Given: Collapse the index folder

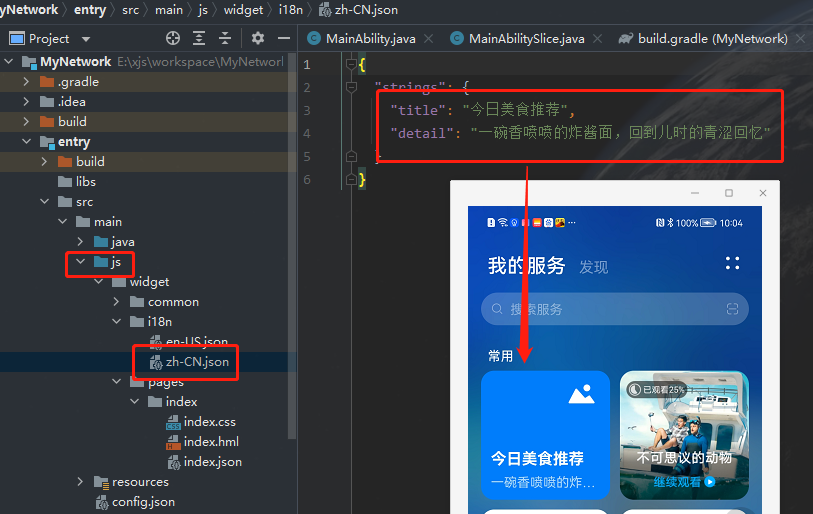Looking at the screenshot, I should point(135,401).
